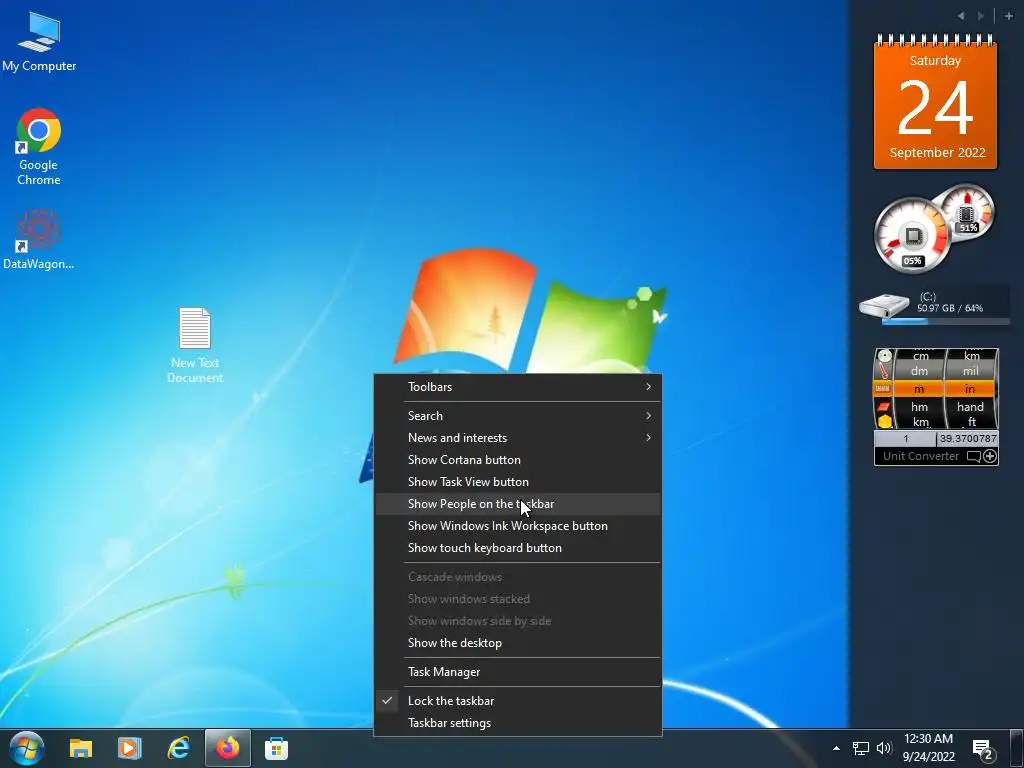The height and width of the screenshot is (768, 1024).
Task: Open the Start button orb
Action: pos(27,748)
